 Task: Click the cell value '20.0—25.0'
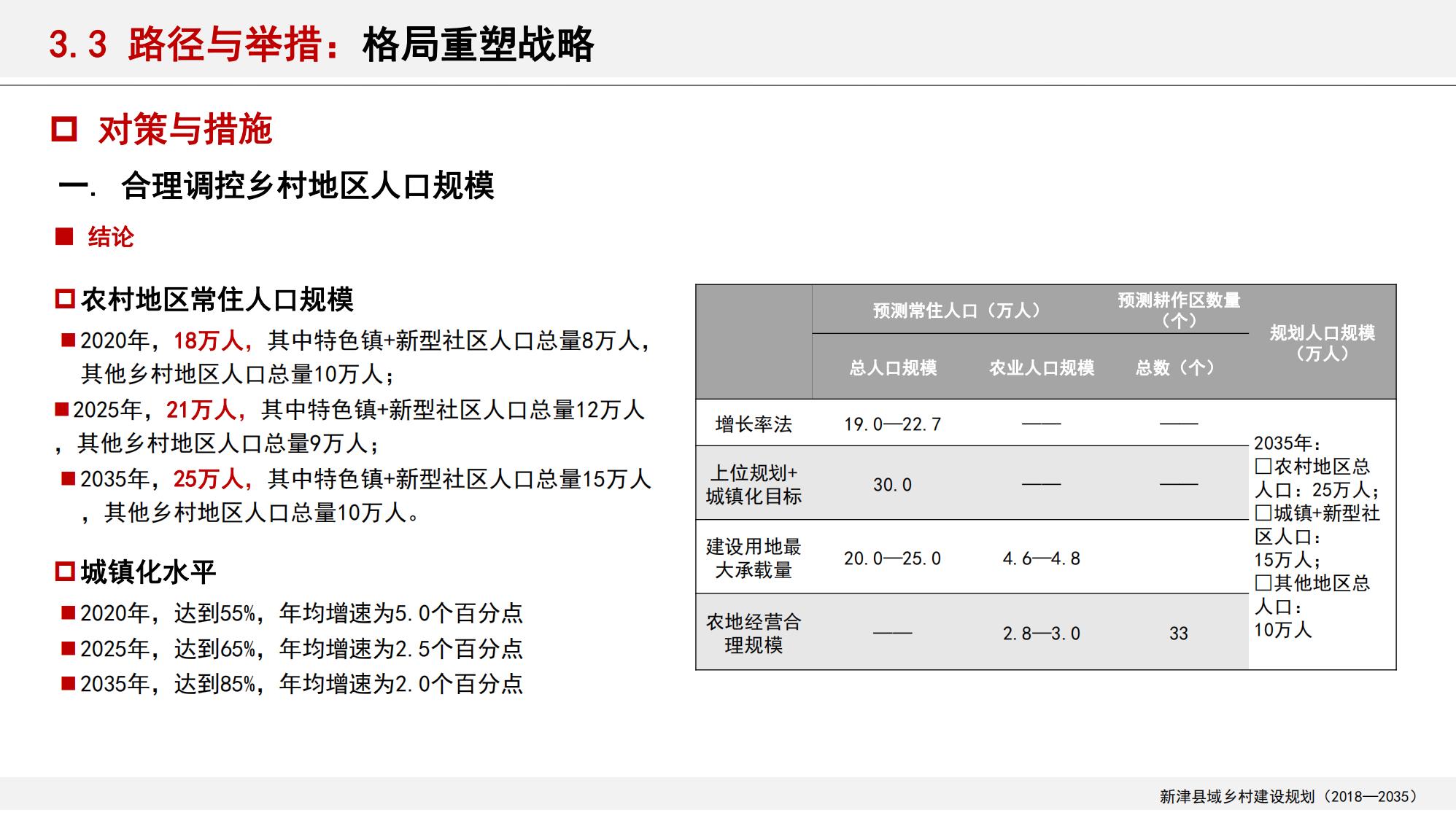893,558
